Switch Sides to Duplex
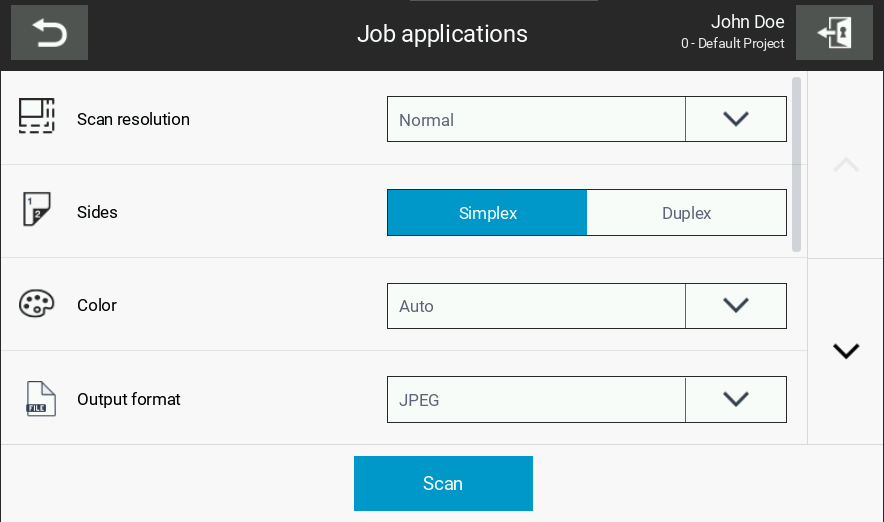The width and height of the screenshot is (884, 522). click(x=687, y=213)
